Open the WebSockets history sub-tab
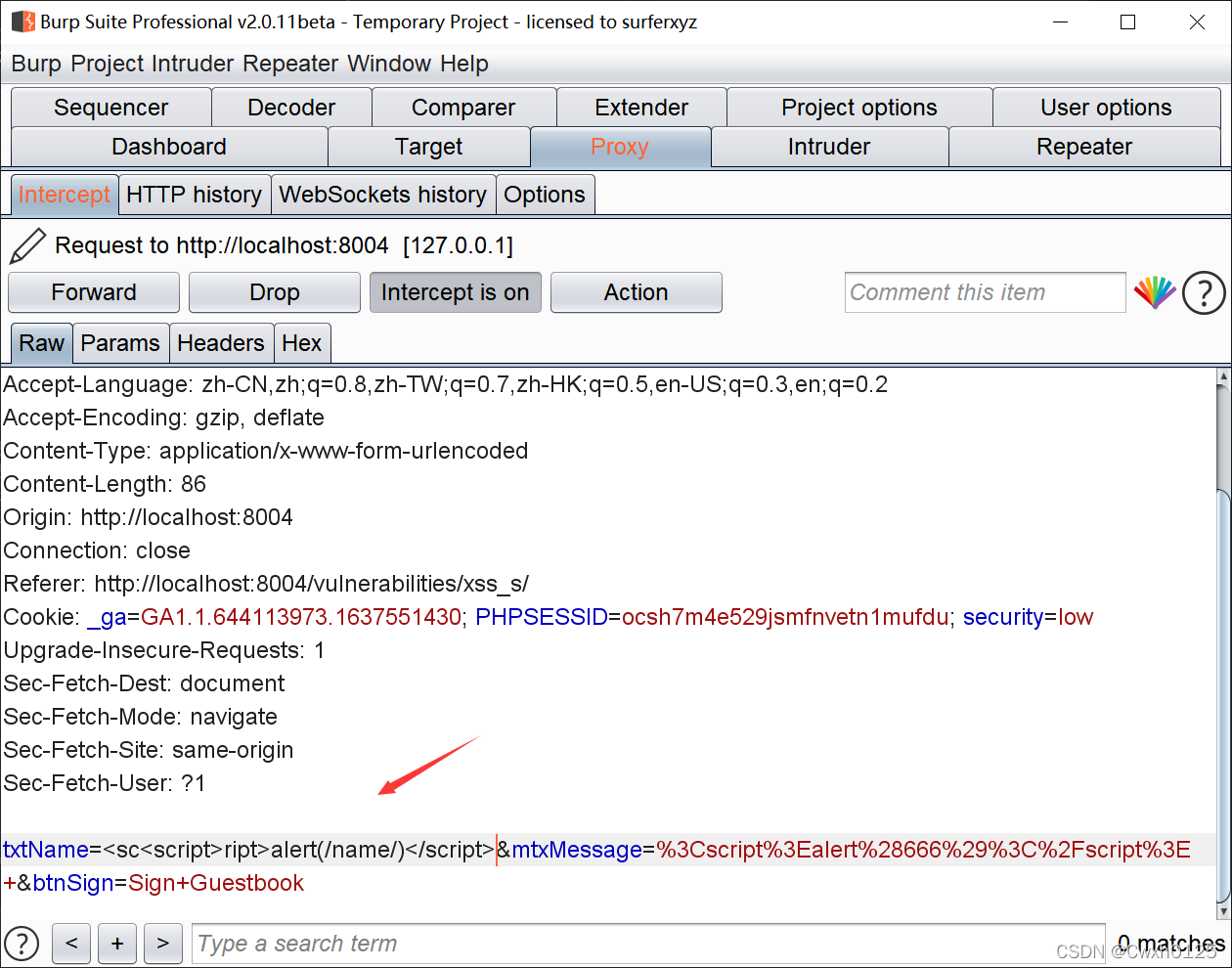 coord(383,195)
